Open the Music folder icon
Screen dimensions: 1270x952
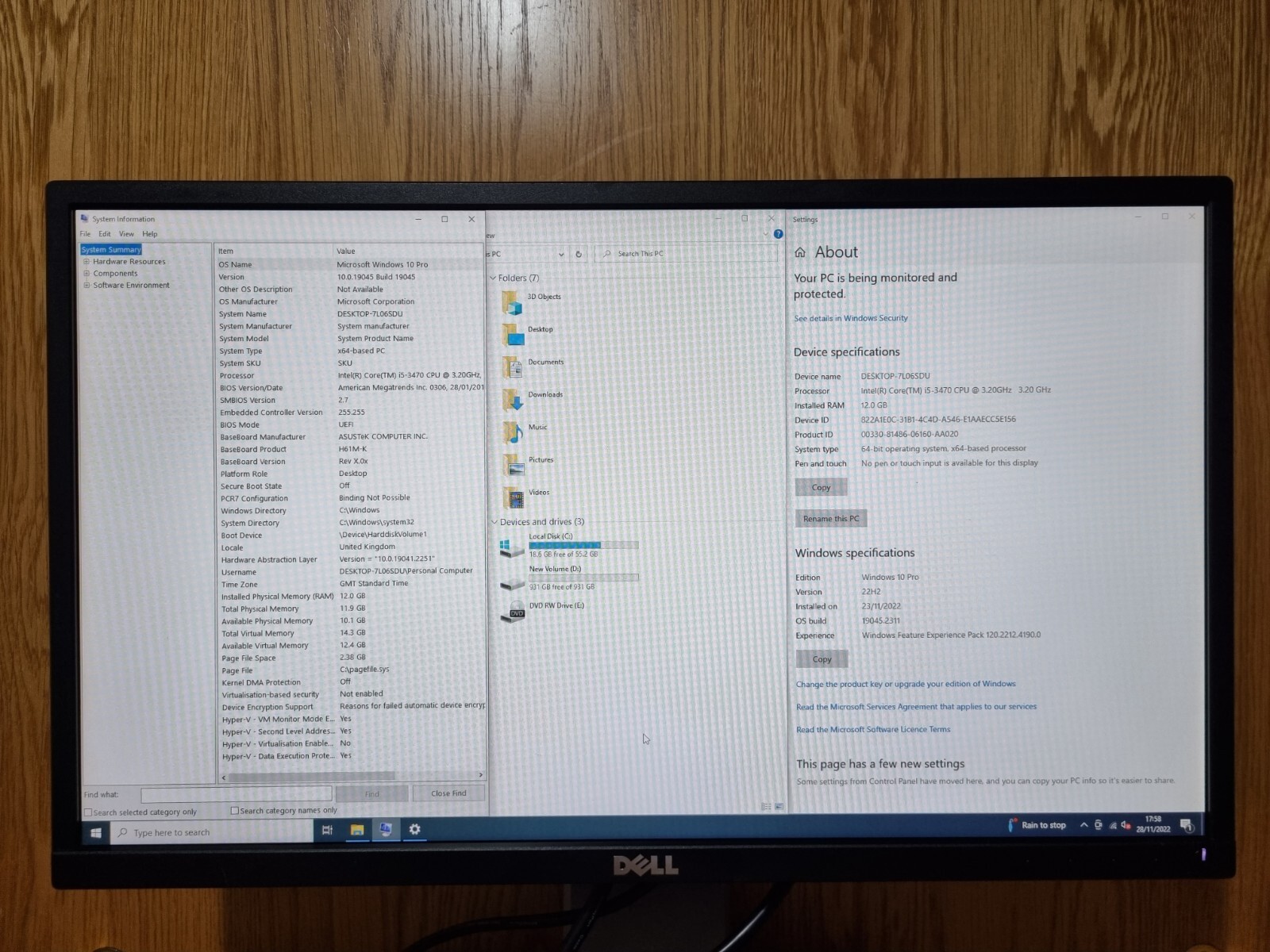[x=514, y=432]
